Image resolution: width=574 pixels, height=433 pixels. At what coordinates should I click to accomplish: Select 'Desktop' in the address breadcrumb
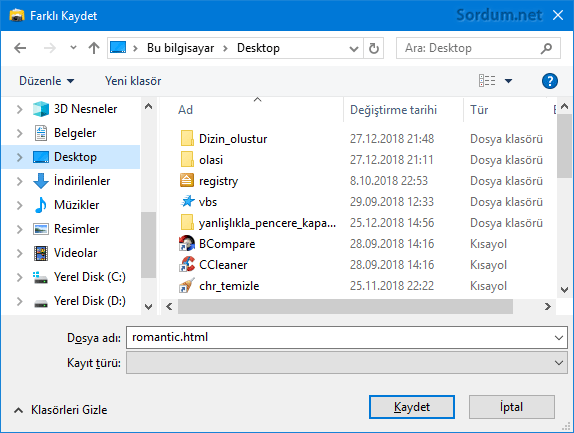click(258, 48)
